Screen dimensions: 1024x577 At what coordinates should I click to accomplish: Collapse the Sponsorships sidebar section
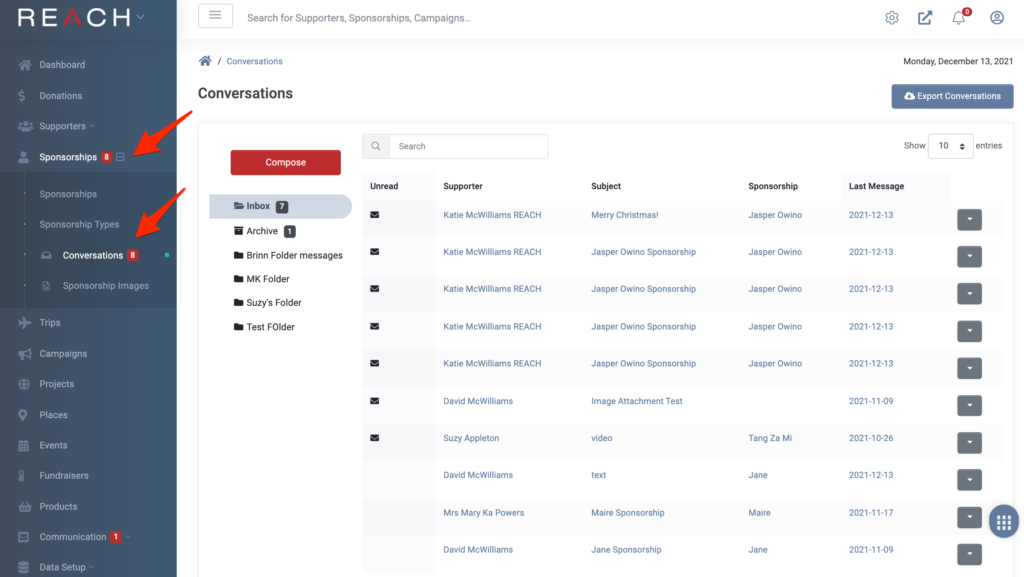click(x=120, y=157)
